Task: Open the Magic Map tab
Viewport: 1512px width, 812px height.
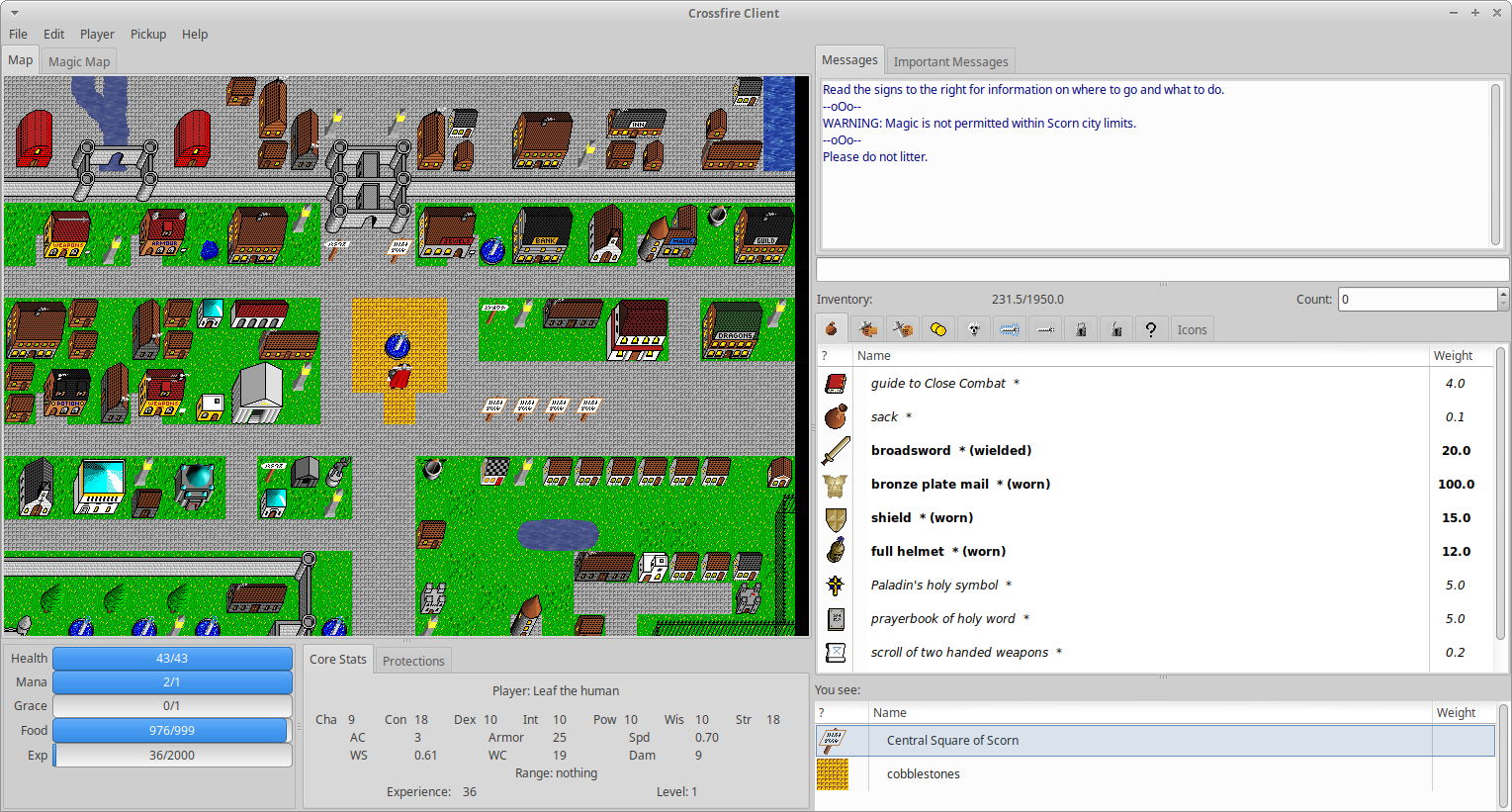Action: coord(79,61)
